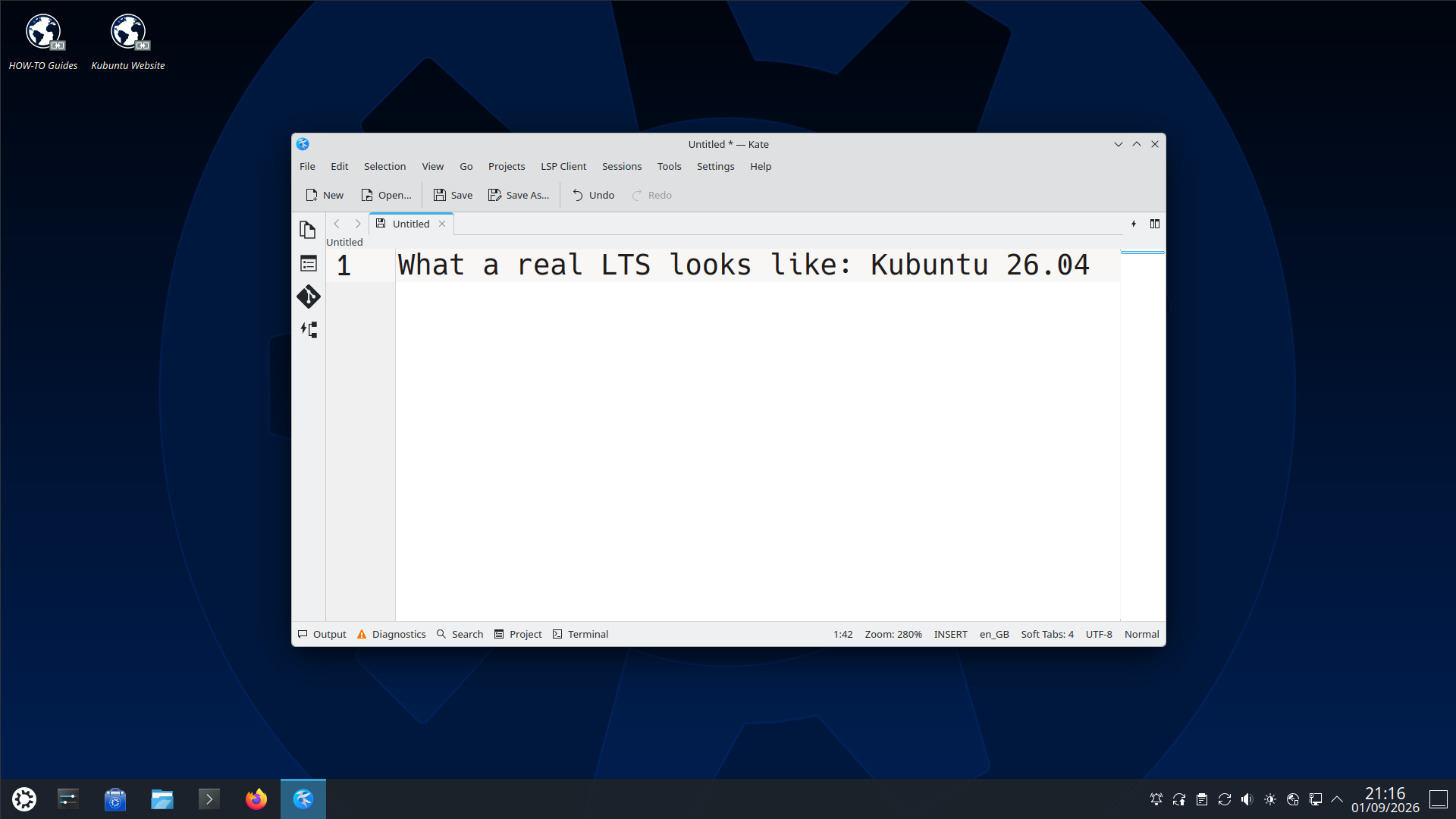Click the quick open pin icon
Viewport: 1456px width, 819px height.
tap(1134, 224)
